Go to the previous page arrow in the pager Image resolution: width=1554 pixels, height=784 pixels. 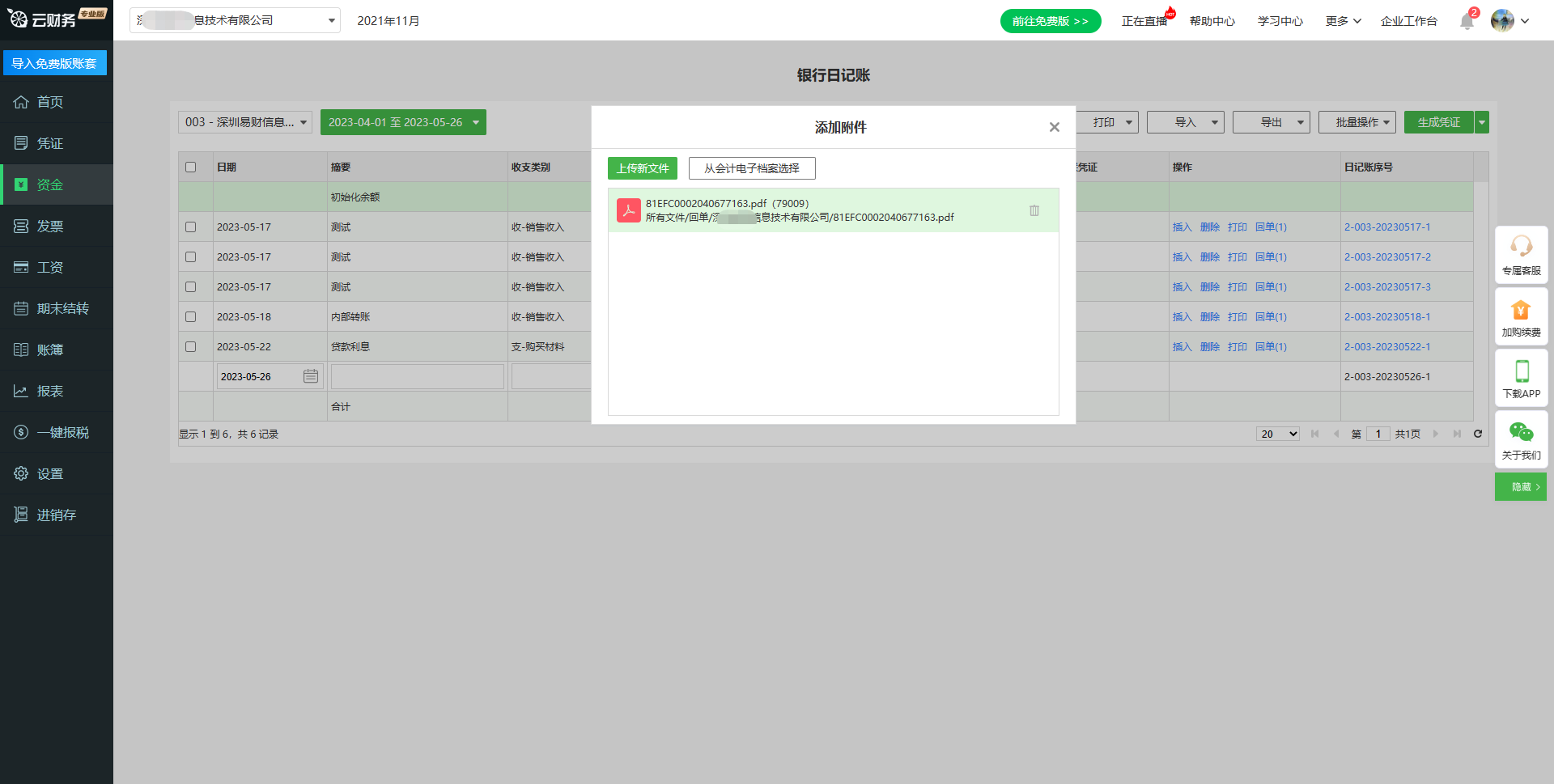[1335, 434]
